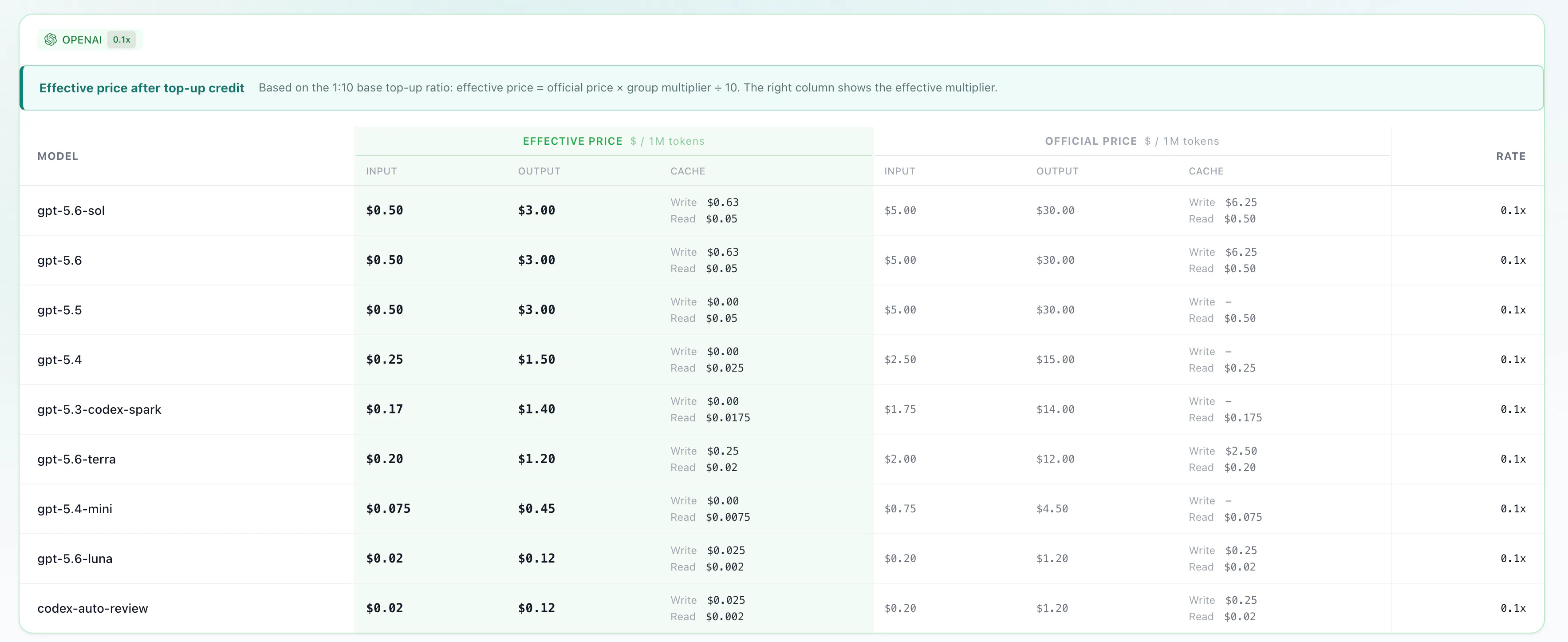The height and width of the screenshot is (642, 1568).
Task: Click gpt-5.4-mini official cache read $0.075
Action: (x=1243, y=517)
